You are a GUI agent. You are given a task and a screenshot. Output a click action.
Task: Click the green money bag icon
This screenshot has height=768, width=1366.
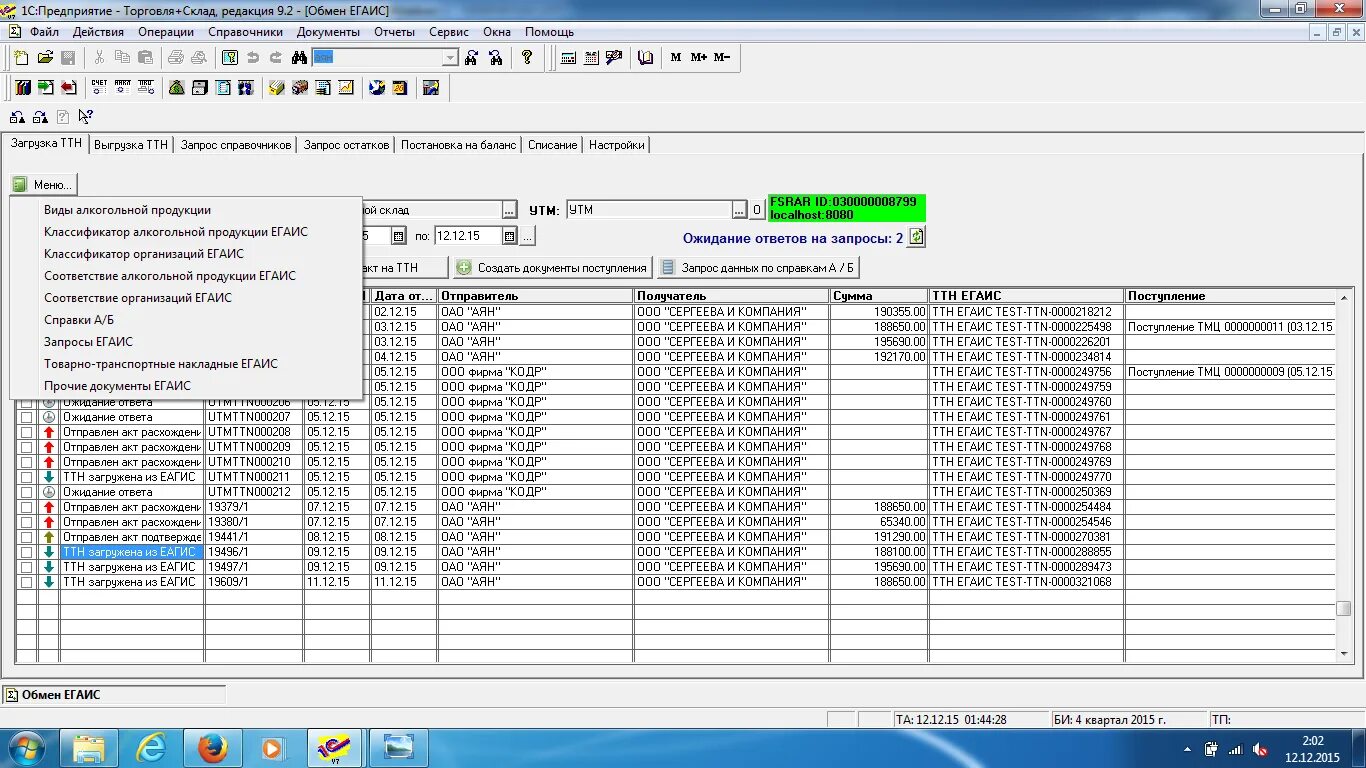coord(177,88)
